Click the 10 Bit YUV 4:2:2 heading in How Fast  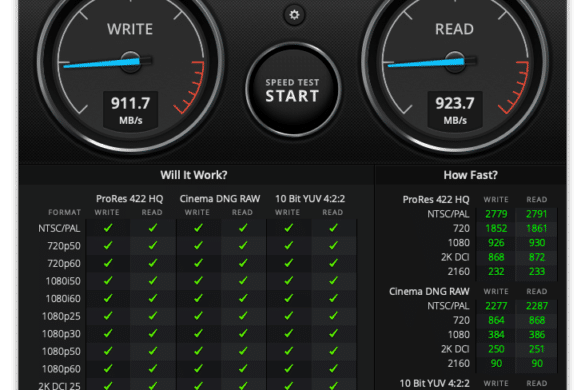point(434,383)
